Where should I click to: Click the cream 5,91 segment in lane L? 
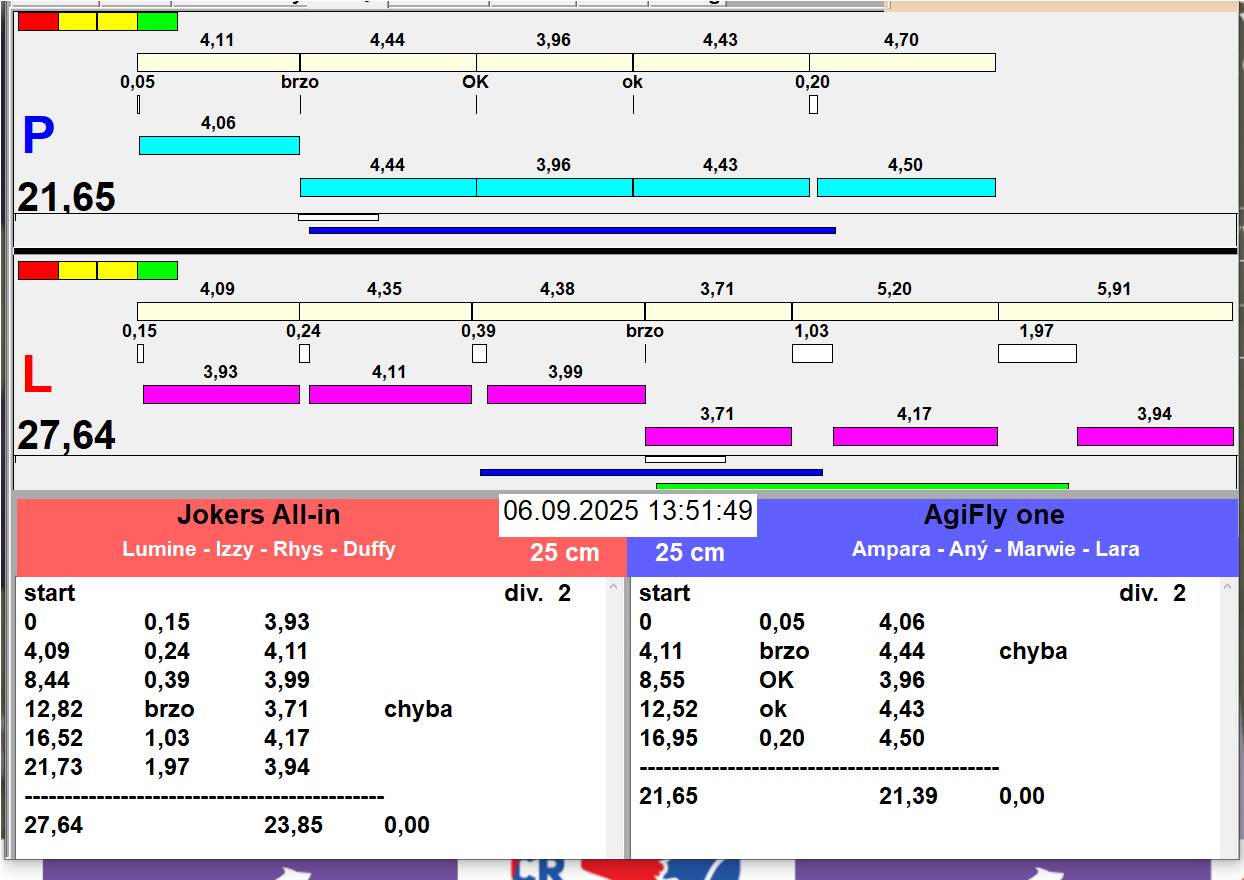[1115, 311]
